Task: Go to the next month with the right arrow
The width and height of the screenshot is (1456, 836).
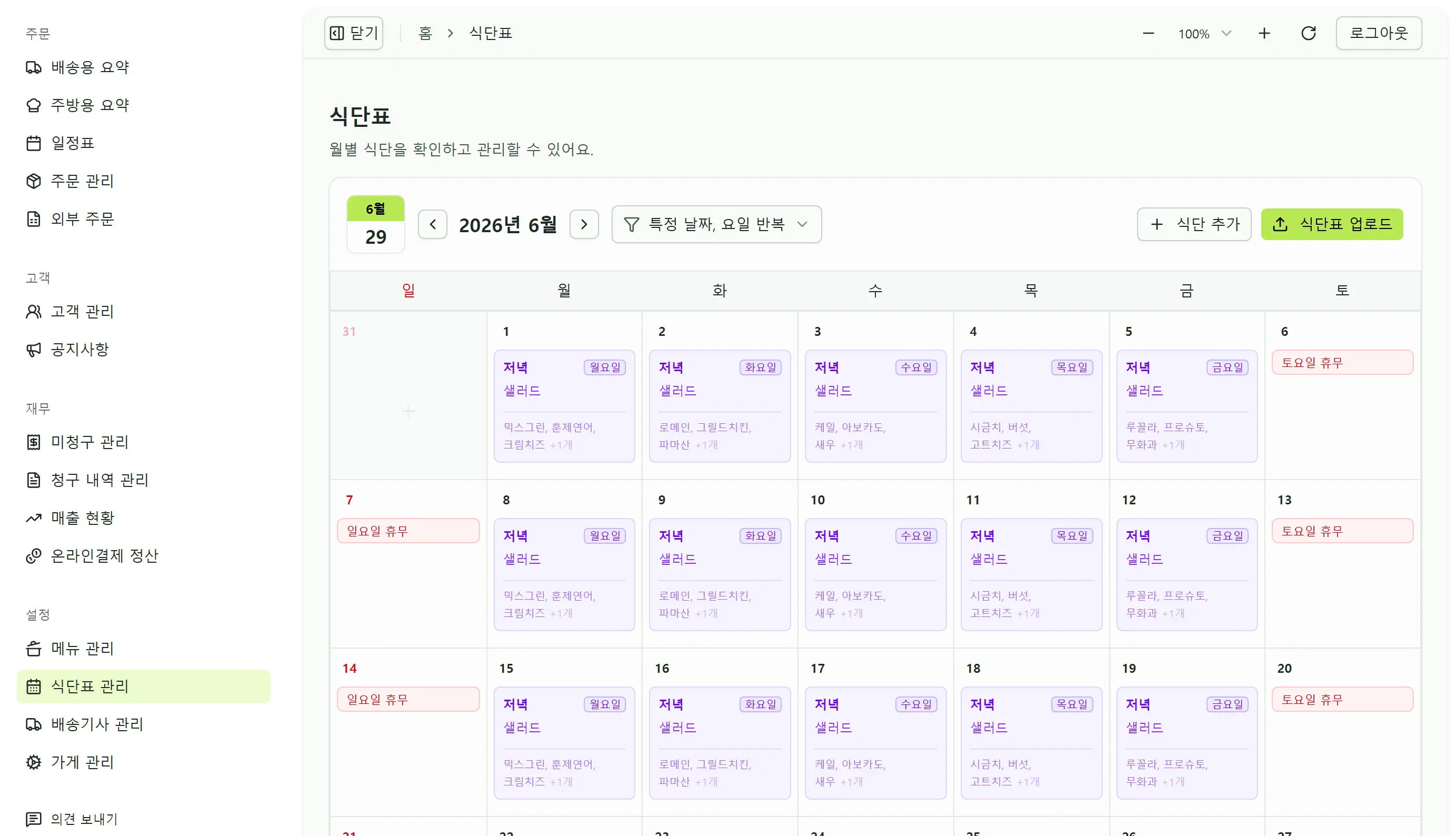Action: click(584, 224)
